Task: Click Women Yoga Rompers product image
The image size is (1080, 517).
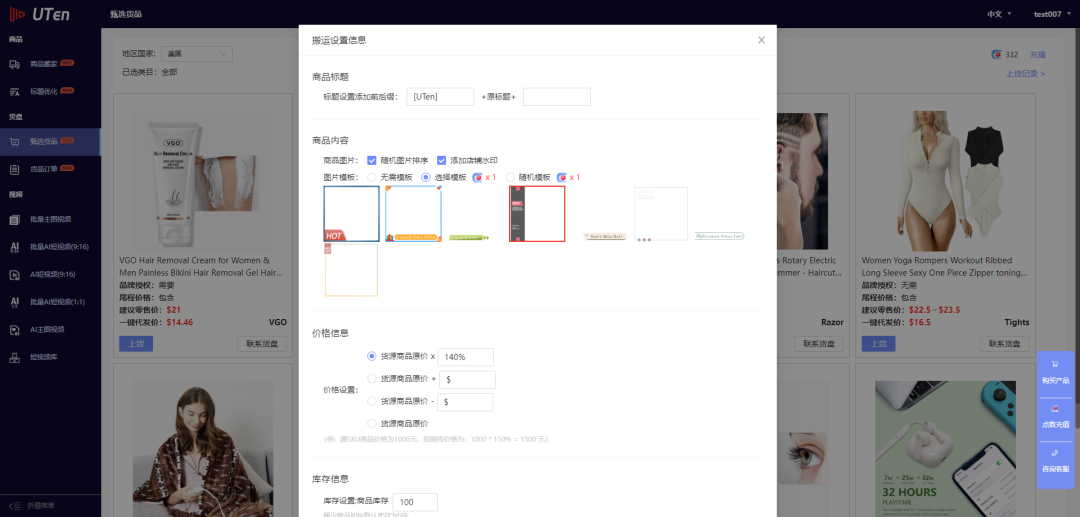Action: click(x=945, y=180)
